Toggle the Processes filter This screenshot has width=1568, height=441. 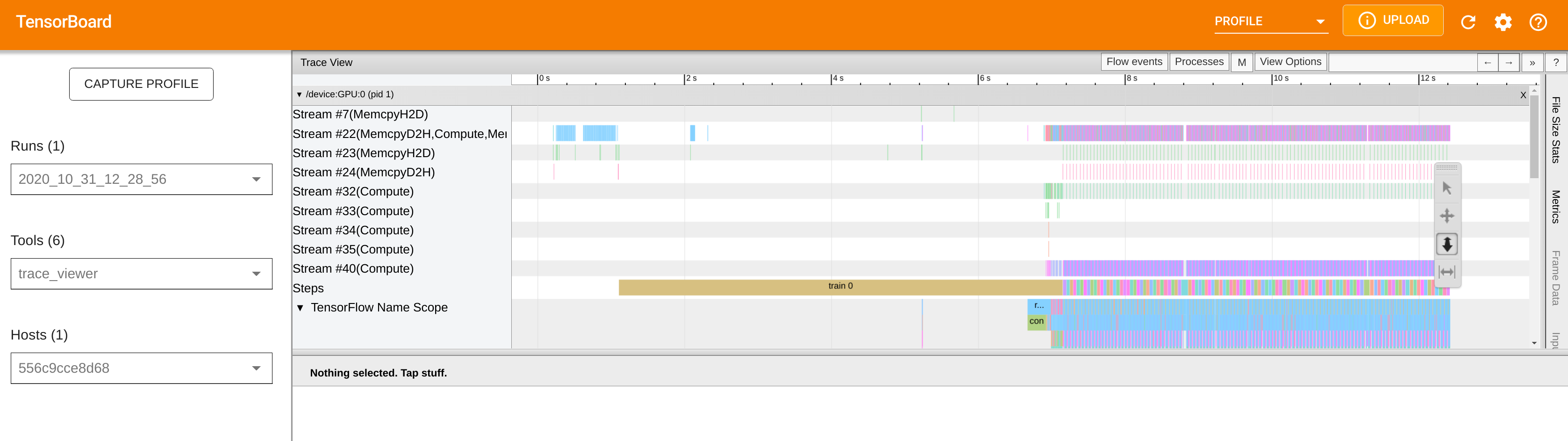pos(1198,61)
